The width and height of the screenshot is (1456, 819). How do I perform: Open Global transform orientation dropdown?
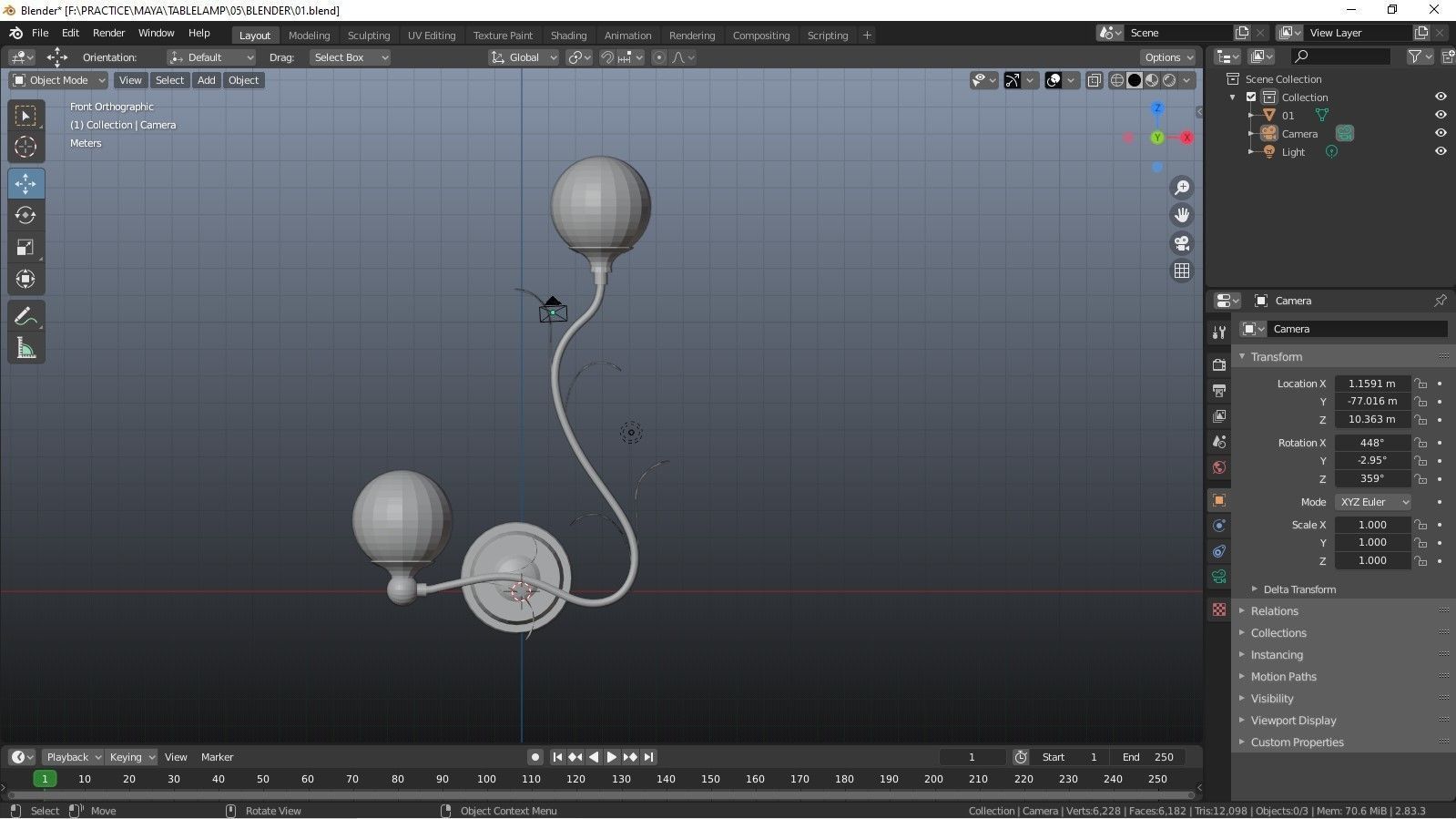524,57
